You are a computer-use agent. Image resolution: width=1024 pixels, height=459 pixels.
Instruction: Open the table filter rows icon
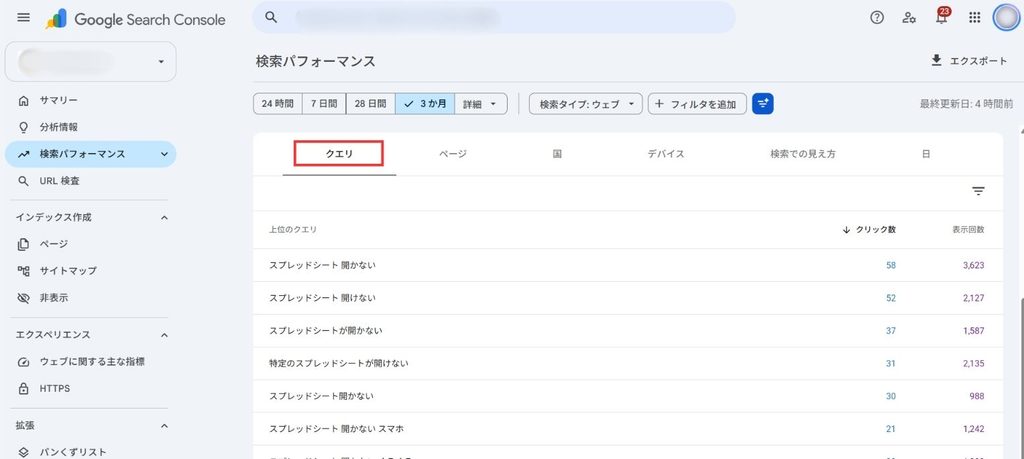tap(978, 191)
